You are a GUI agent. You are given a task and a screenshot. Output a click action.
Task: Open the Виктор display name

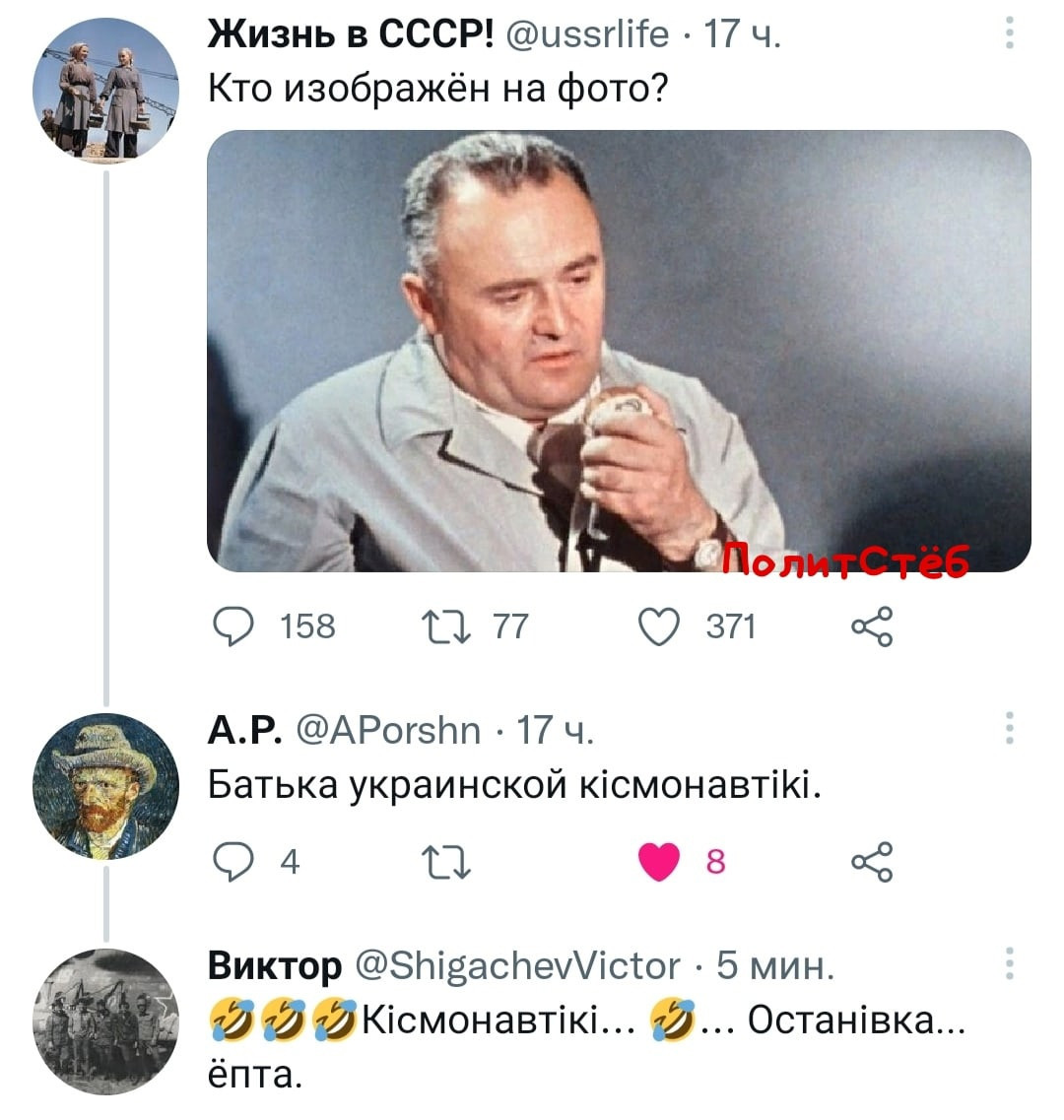coord(275,965)
